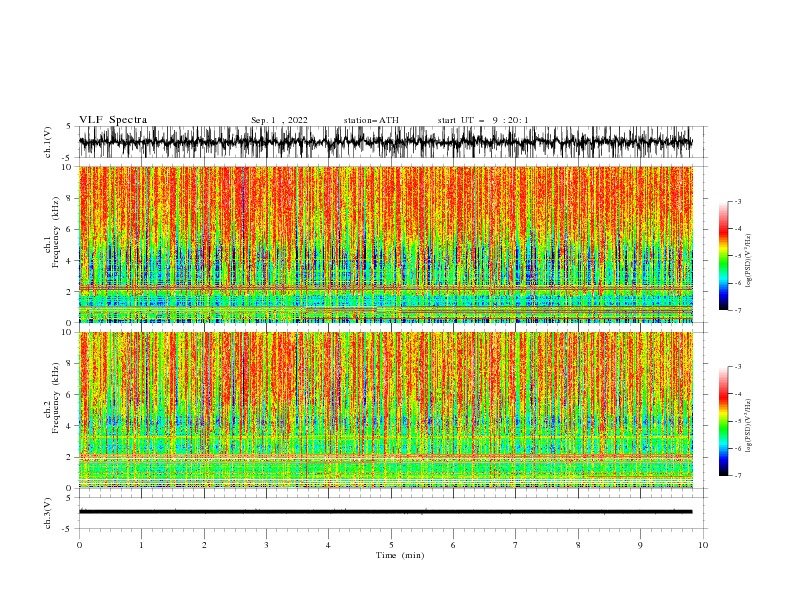Click the time axis tick label "10"
This screenshot has height=612, width=792.
(703, 545)
